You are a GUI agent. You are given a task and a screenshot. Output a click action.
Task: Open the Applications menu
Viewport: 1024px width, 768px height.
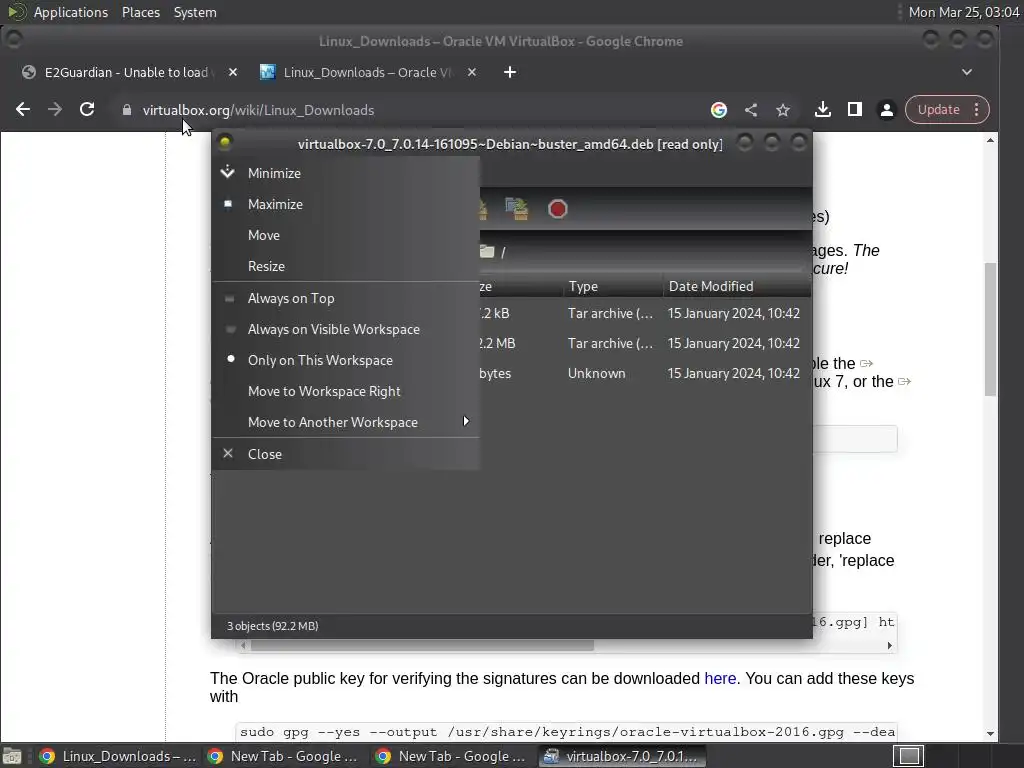tap(71, 12)
